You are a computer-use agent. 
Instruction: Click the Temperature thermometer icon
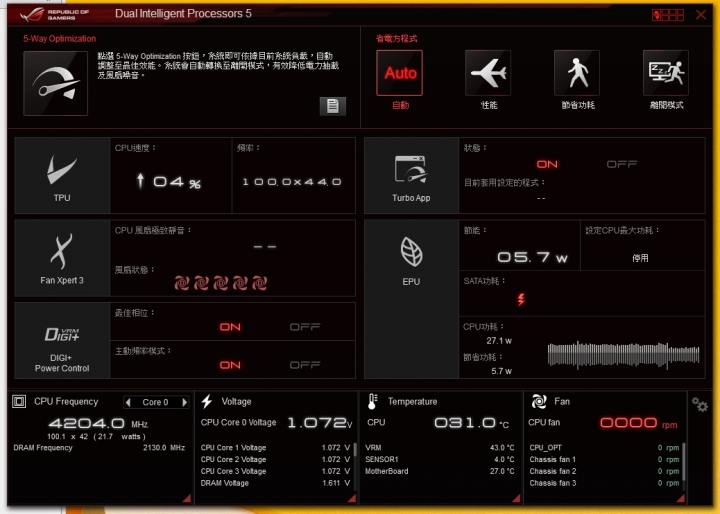pyautogui.click(x=372, y=401)
